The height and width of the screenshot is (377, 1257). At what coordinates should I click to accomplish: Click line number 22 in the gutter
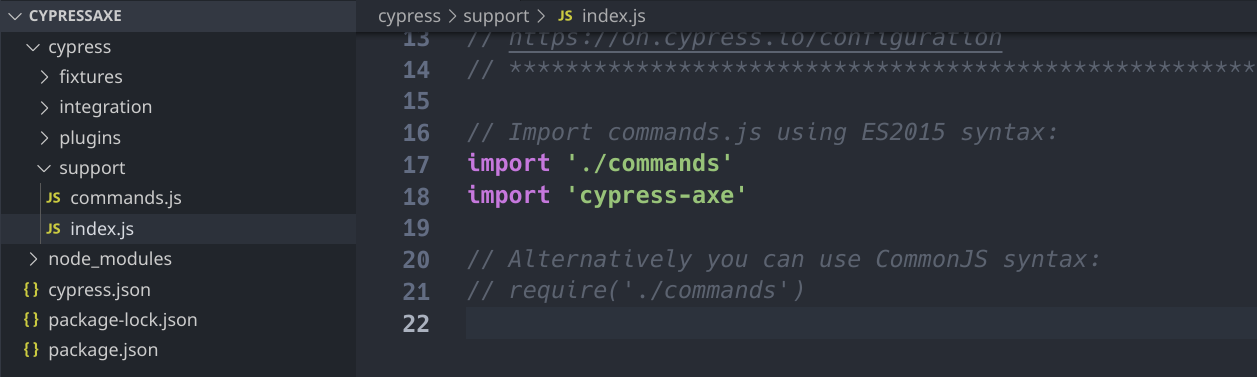click(415, 323)
